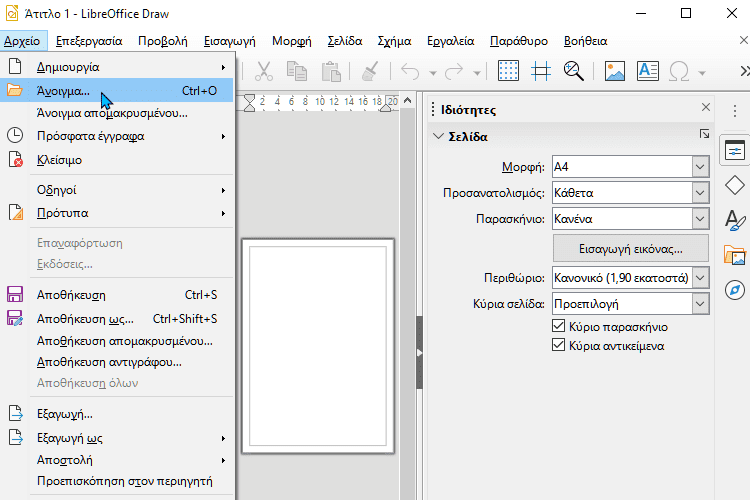Viewport: 750px width, 500px height.
Task: Click the Clone formatting brush icon
Action: [x=369, y=72]
